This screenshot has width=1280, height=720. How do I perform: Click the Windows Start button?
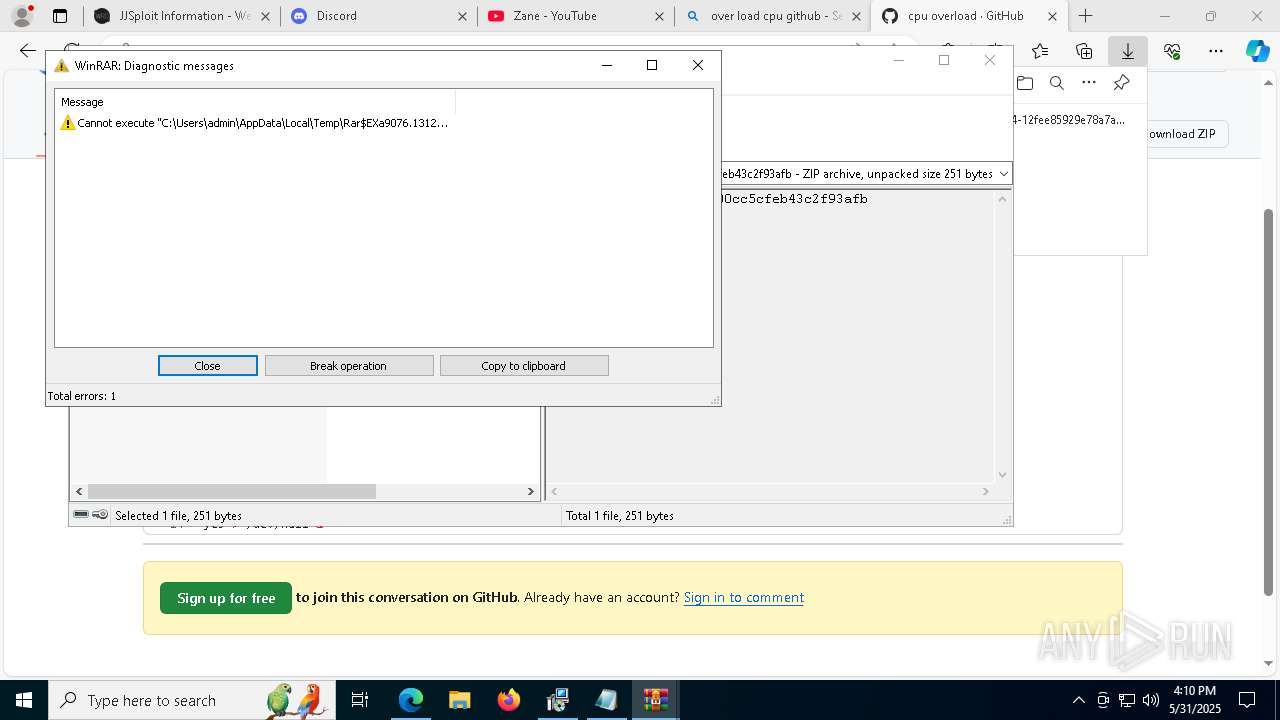(23, 700)
